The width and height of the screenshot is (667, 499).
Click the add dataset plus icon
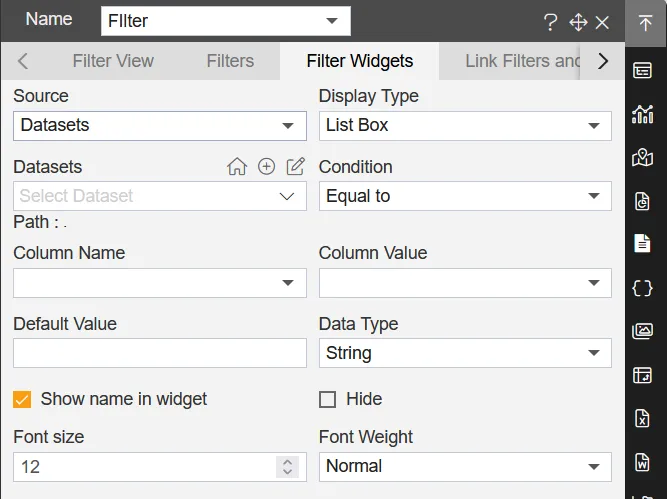266,167
